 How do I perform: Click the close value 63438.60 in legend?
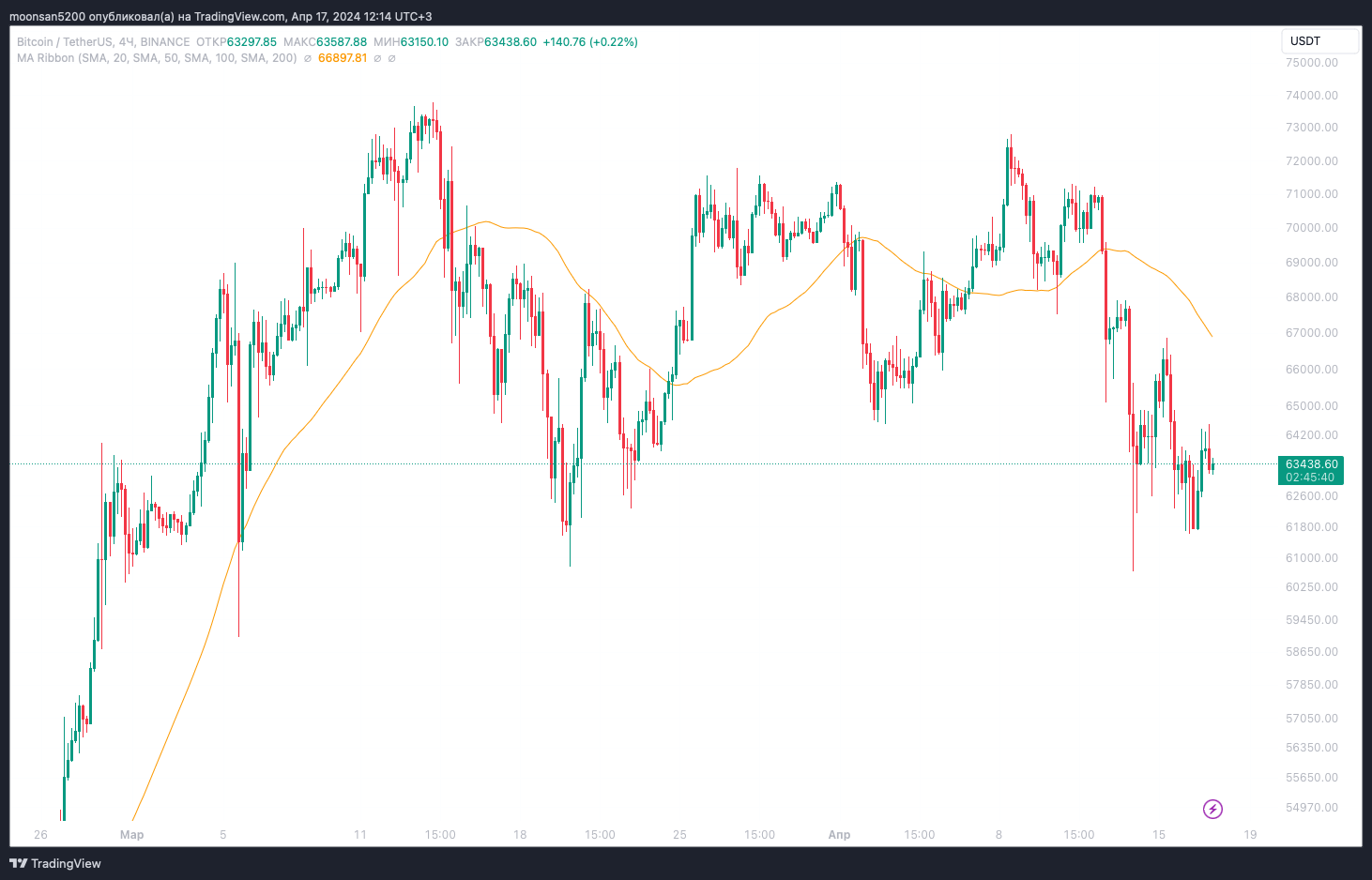click(511, 42)
